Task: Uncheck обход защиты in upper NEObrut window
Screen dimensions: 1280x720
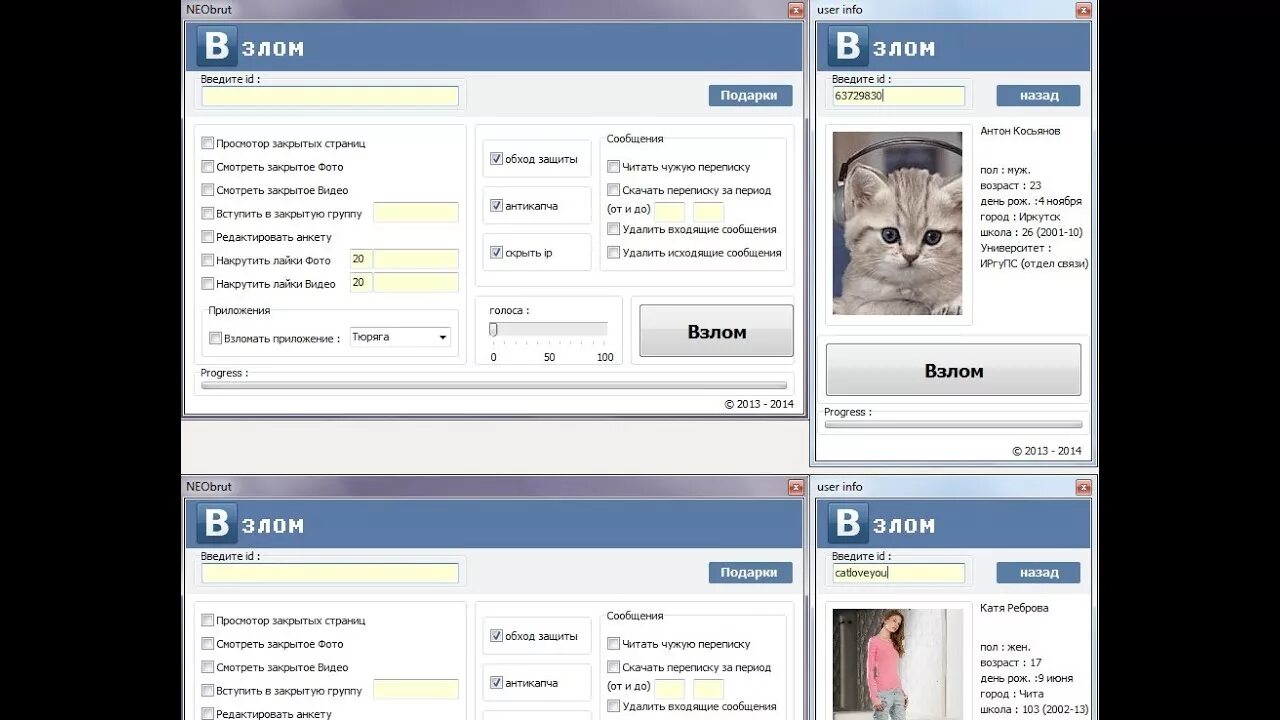Action: 496,159
